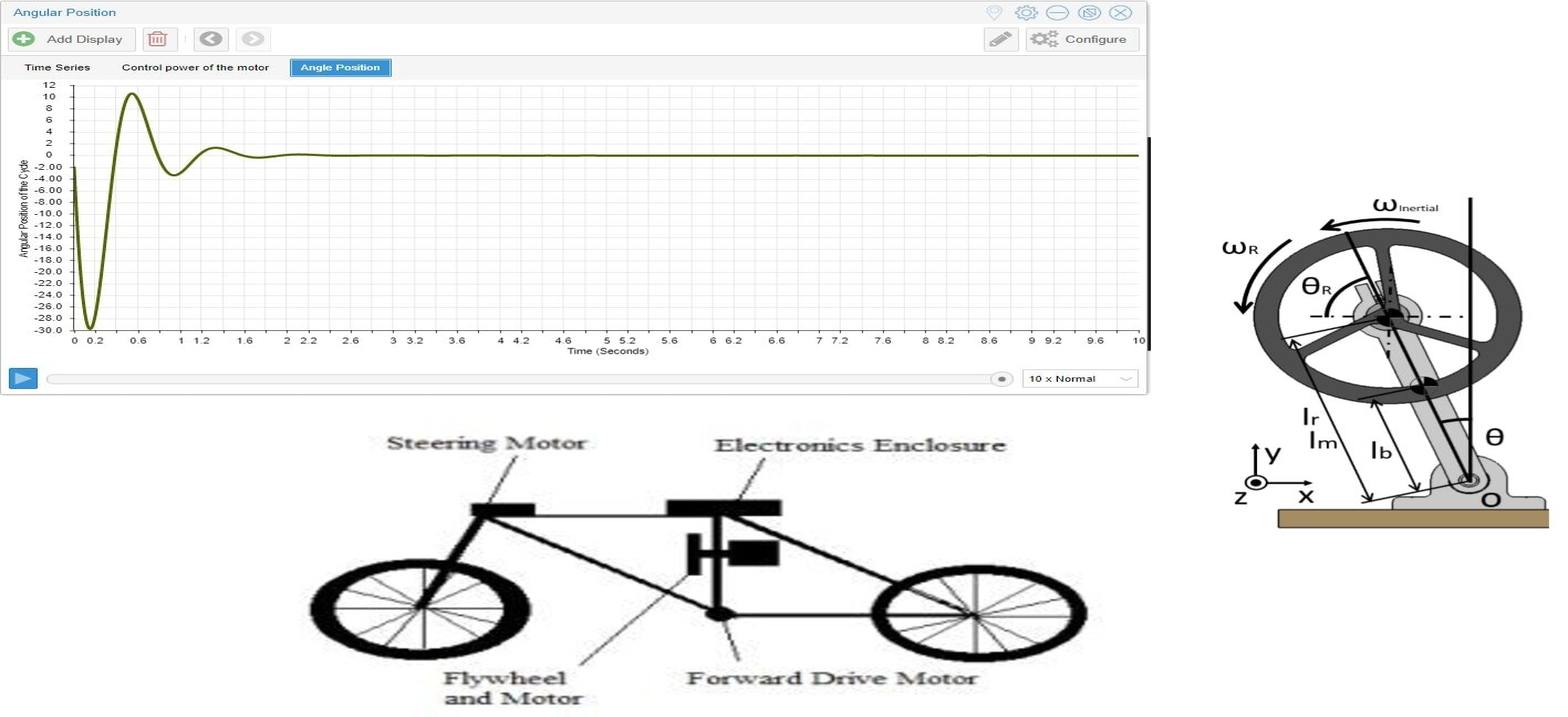Open the 10 x Normal speed dropdown
This screenshot has height=717, width=1568.
click(x=1080, y=379)
